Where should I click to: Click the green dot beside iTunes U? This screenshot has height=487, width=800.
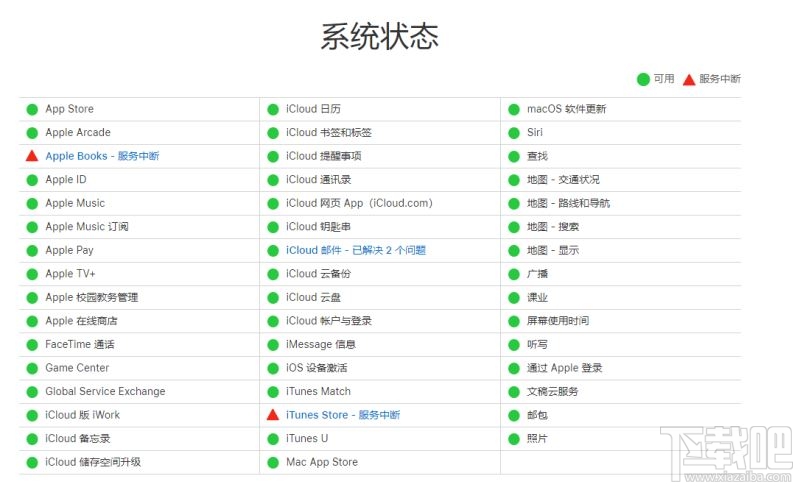click(x=273, y=439)
